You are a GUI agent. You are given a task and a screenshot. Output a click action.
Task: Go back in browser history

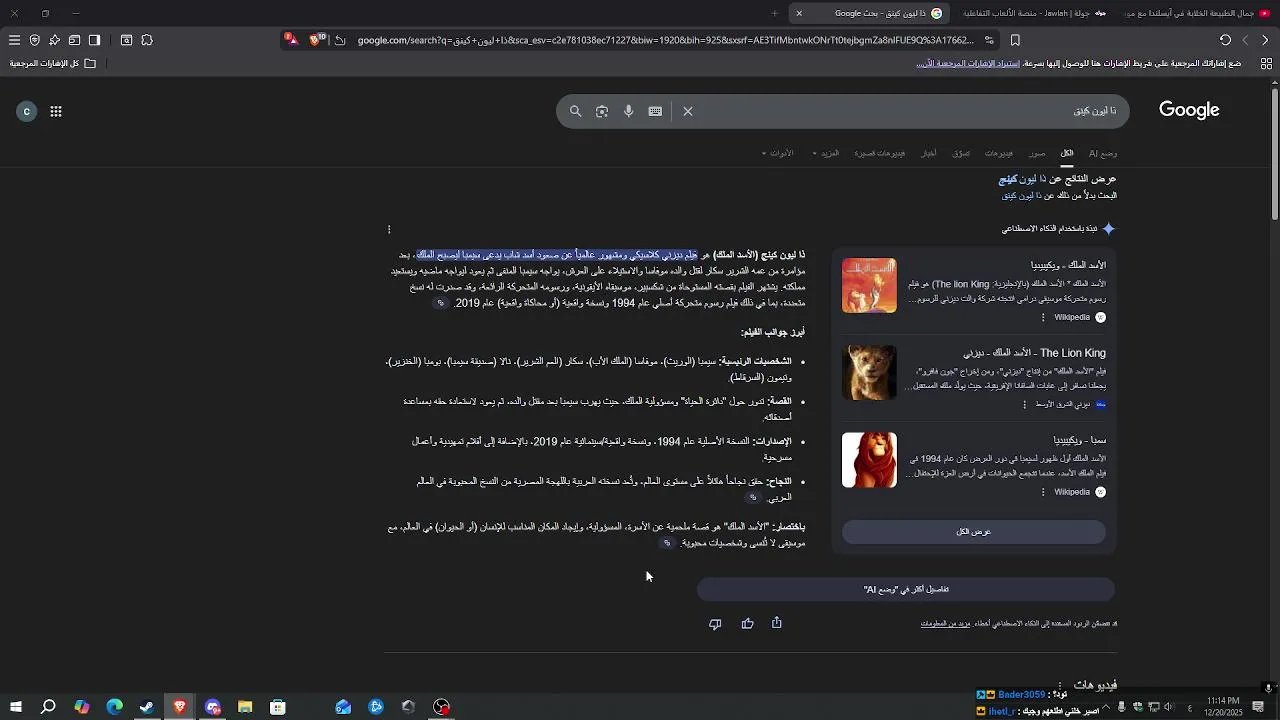(x=1265, y=40)
